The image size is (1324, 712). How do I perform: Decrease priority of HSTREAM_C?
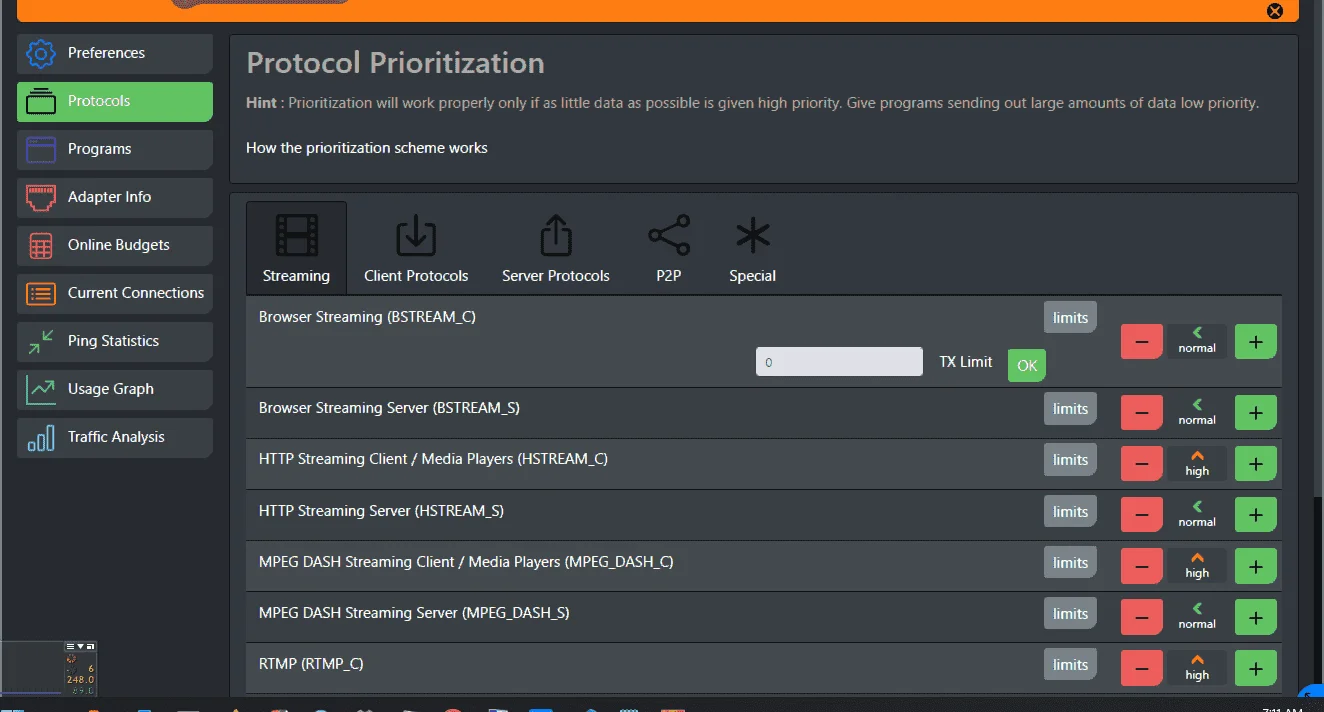coord(1142,464)
